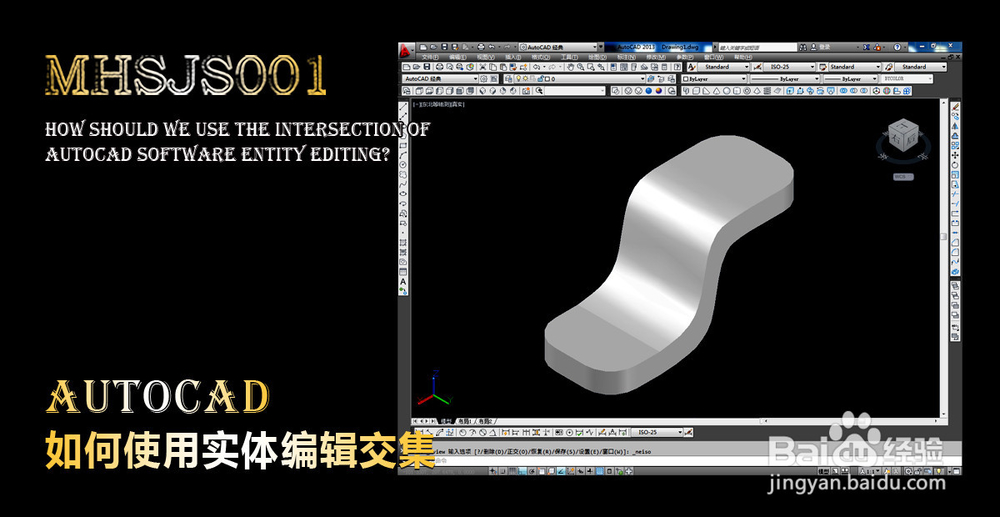Open the text style Standard dropdown

click(x=723, y=67)
